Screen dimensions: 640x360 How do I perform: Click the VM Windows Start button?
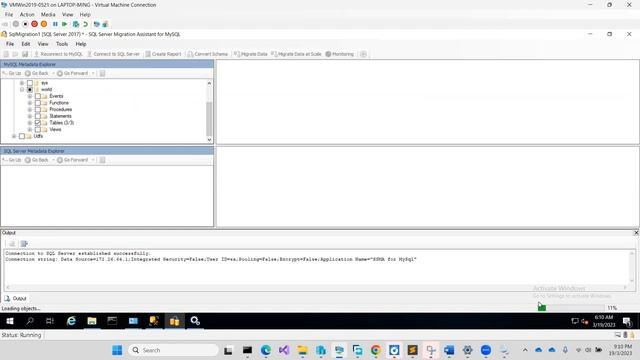(10, 321)
